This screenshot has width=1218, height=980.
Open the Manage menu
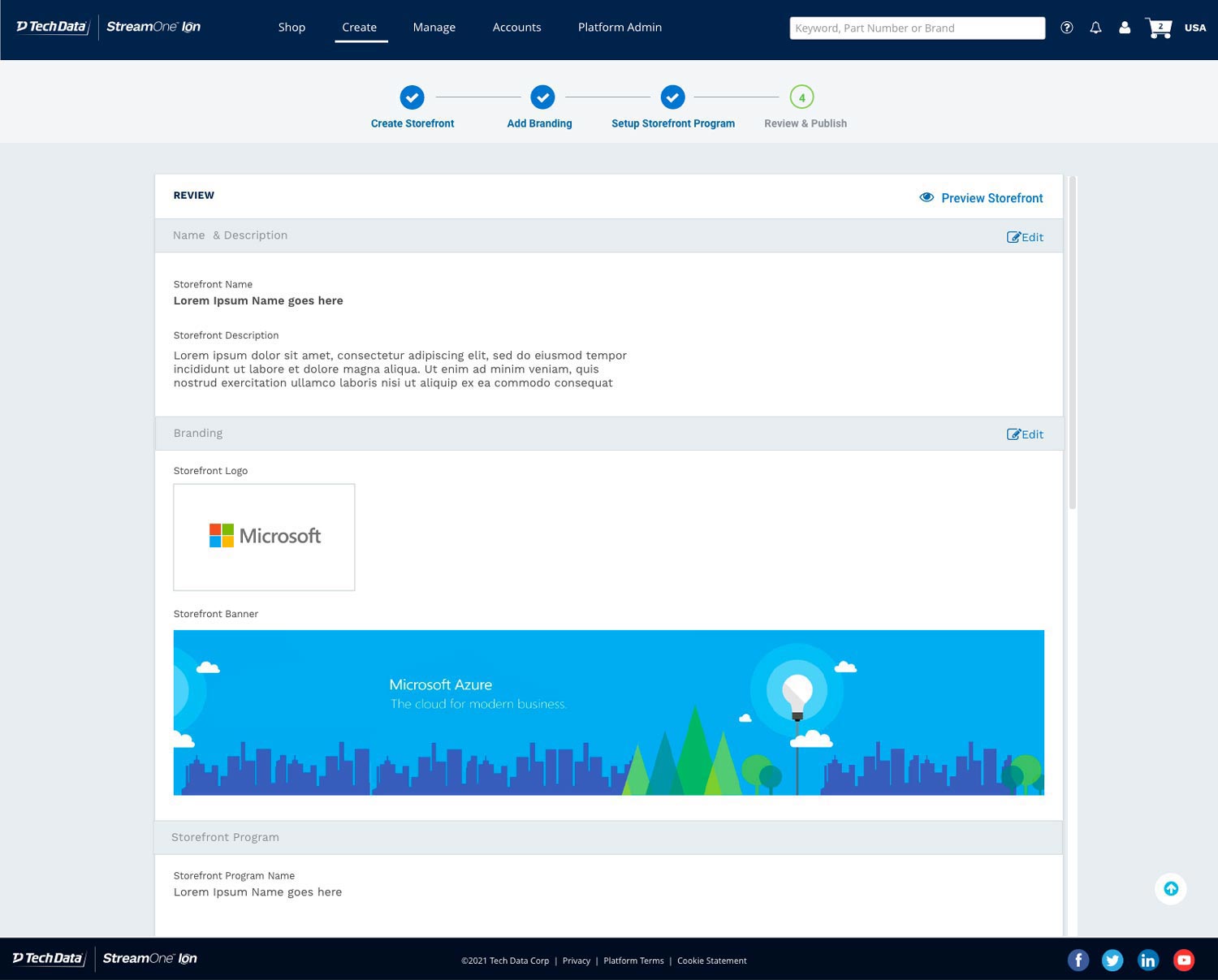pos(434,28)
